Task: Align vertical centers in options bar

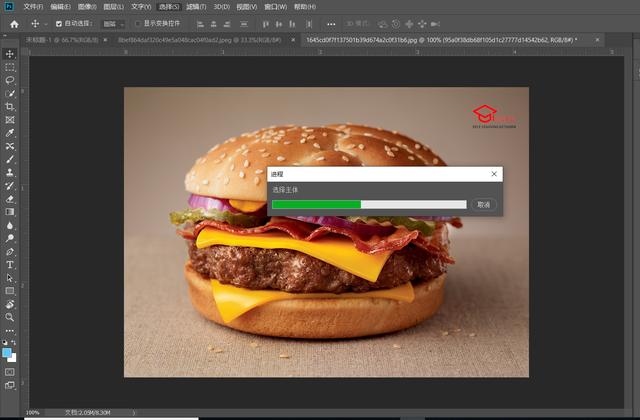Action: 279,24
